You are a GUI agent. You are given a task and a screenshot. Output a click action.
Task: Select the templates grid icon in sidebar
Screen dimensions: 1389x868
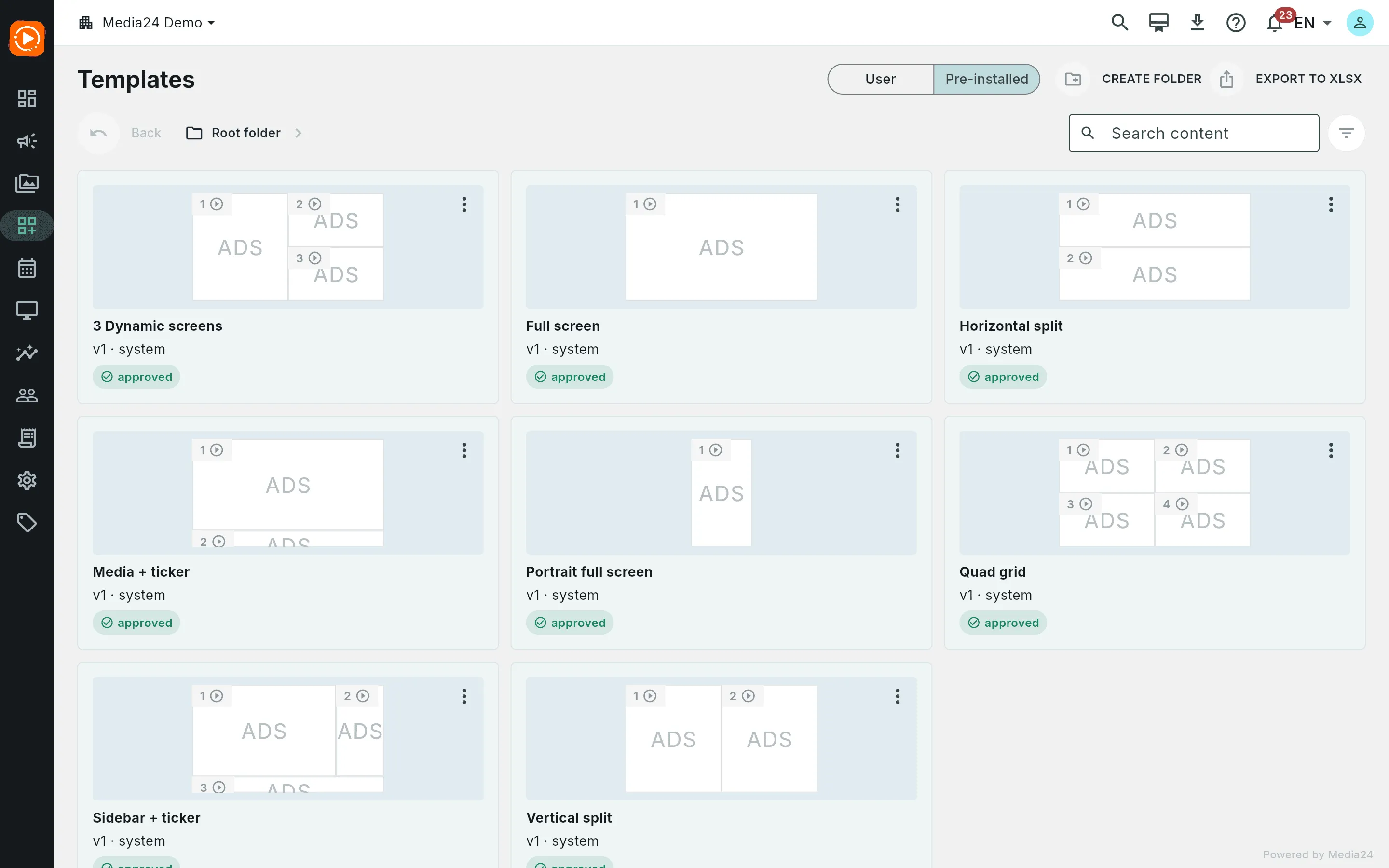click(x=27, y=226)
